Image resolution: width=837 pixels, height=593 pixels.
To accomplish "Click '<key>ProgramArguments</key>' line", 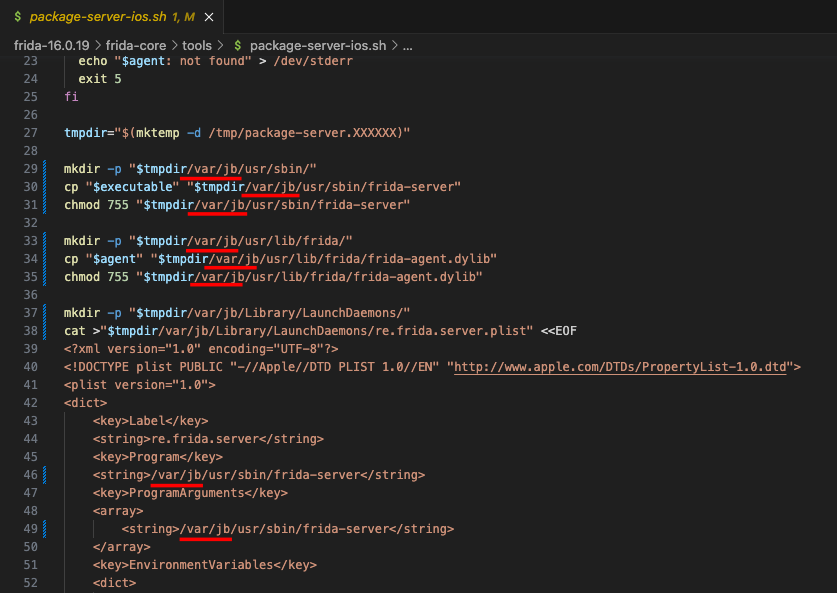I will 190,493.
